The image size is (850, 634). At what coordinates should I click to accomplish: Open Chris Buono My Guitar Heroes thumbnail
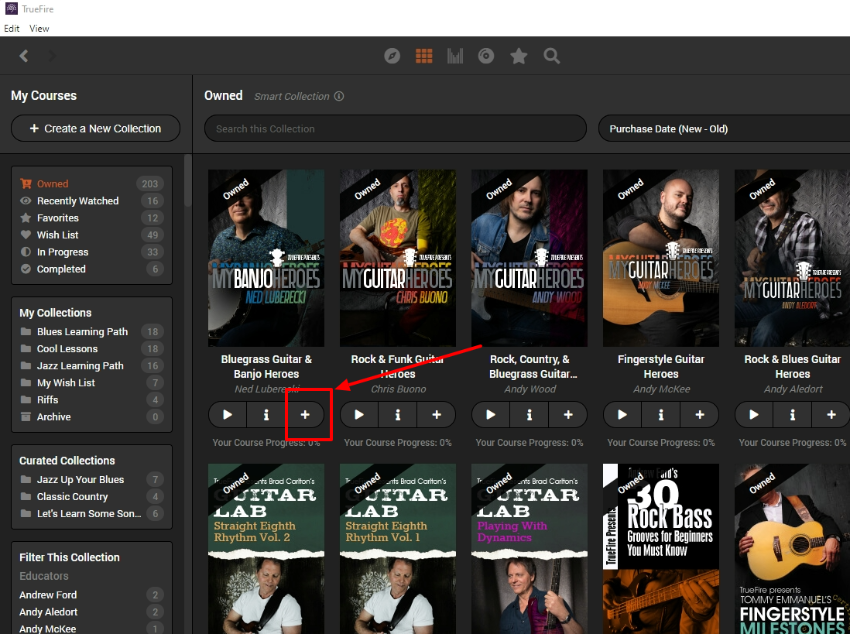[x=398, y=258]
